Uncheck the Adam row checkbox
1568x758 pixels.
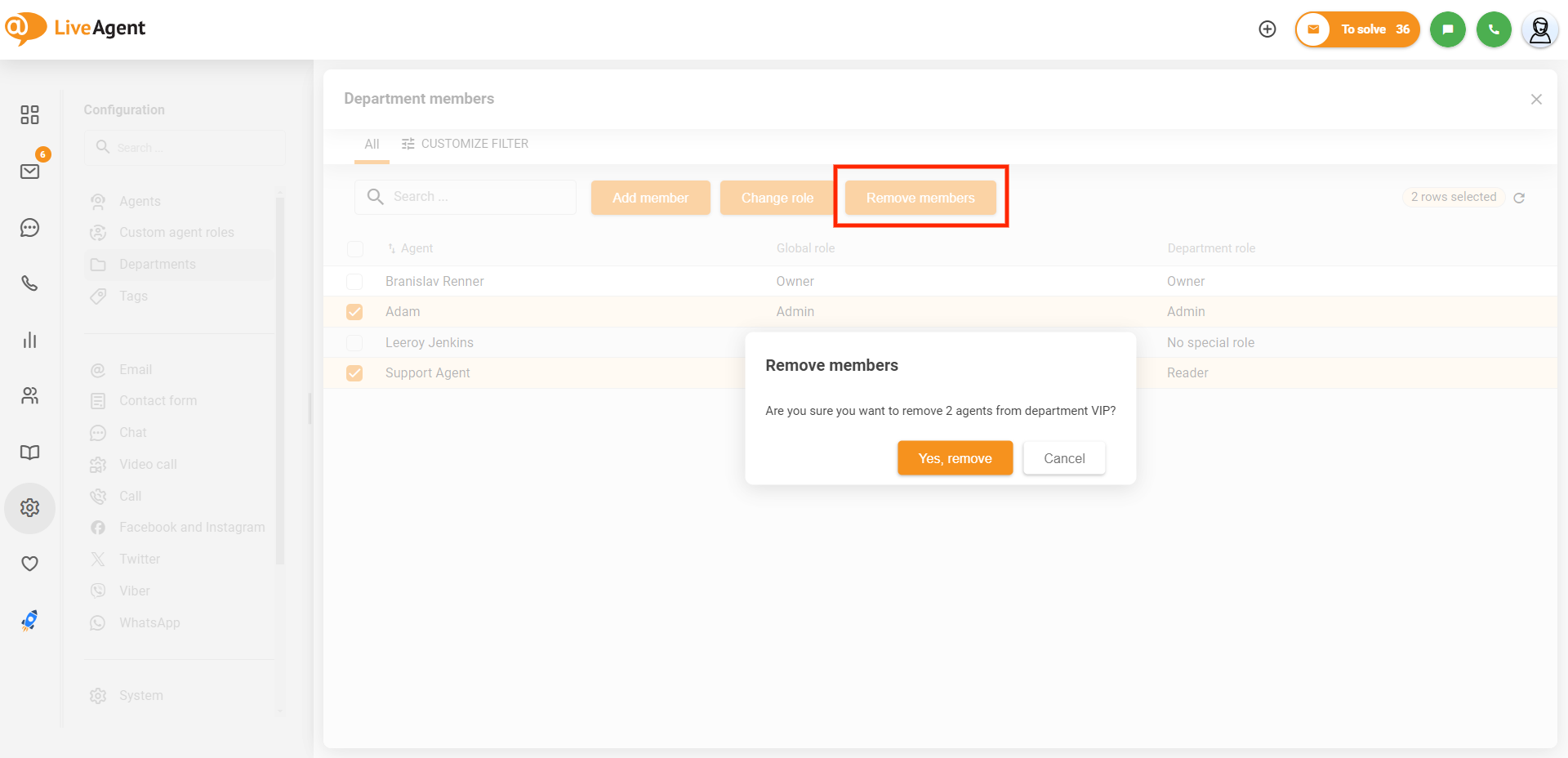[x=354, y=312]
